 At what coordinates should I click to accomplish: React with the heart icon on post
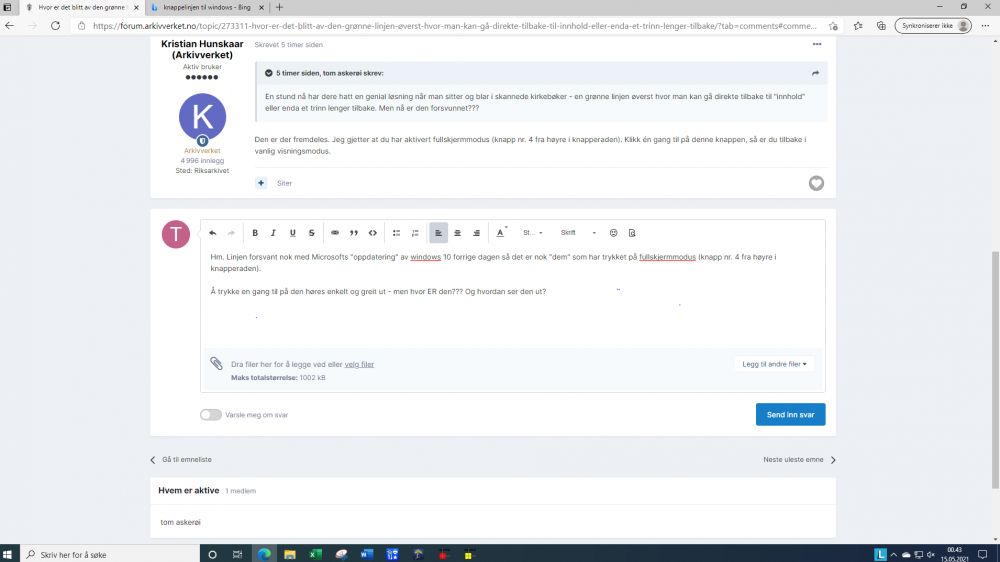click(x=816, y=183)
